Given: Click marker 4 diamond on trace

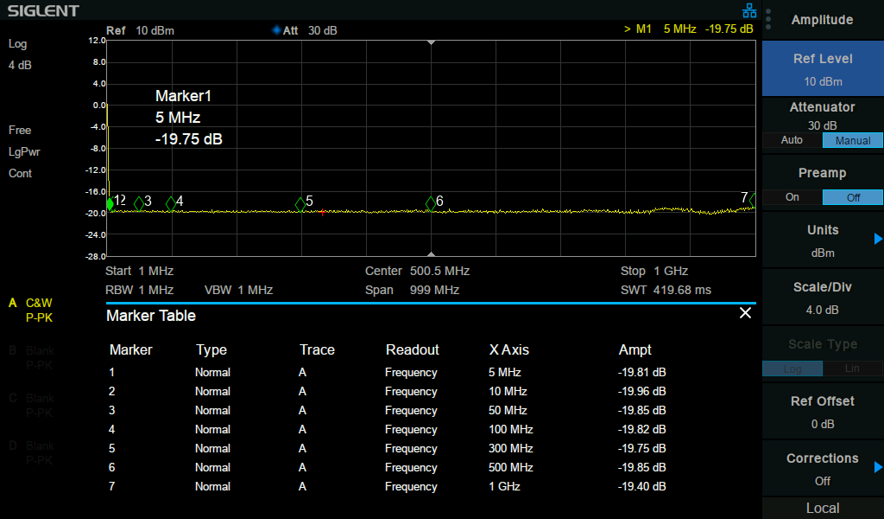Looking at the screenshot, I should pos(171,203).
